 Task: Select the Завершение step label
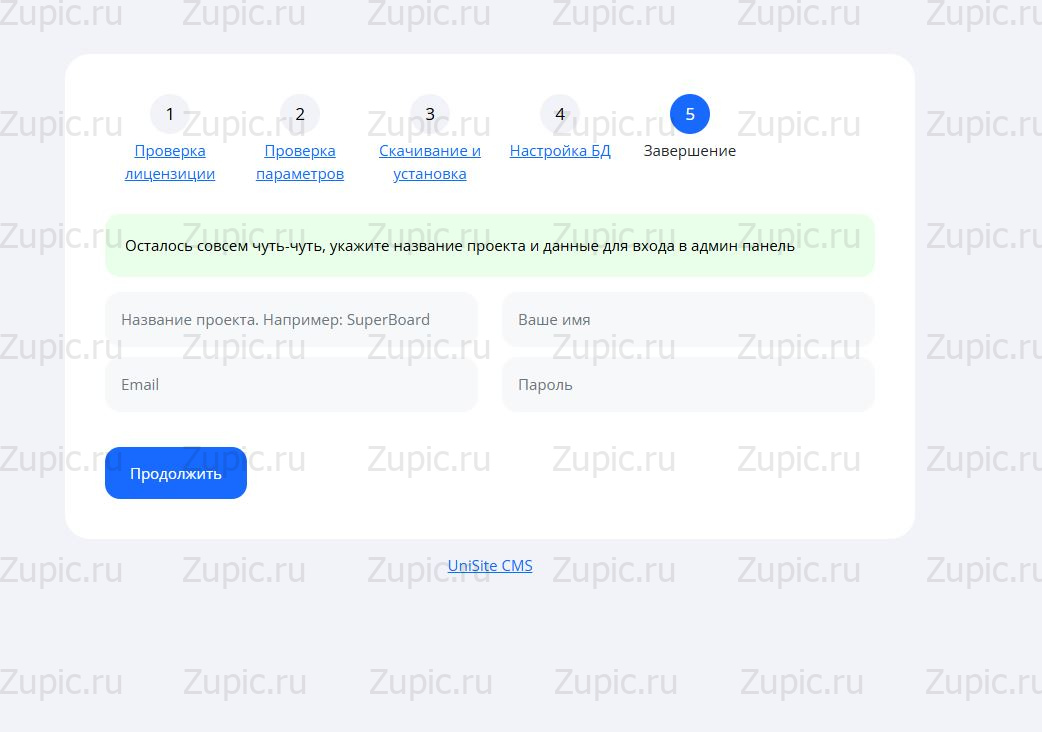(x=690, y=151)
